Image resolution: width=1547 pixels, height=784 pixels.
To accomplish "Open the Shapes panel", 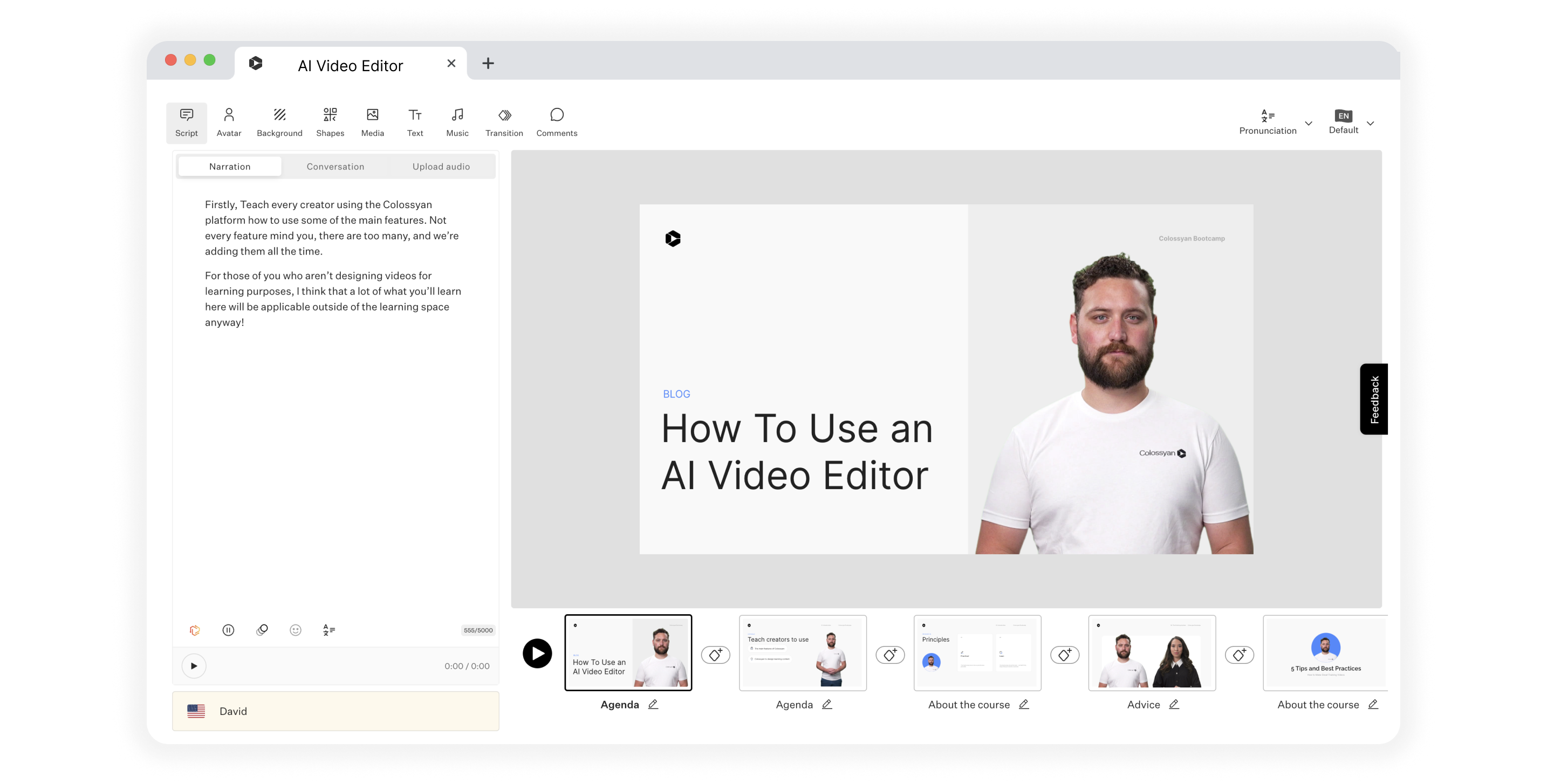I will (330, 122).
